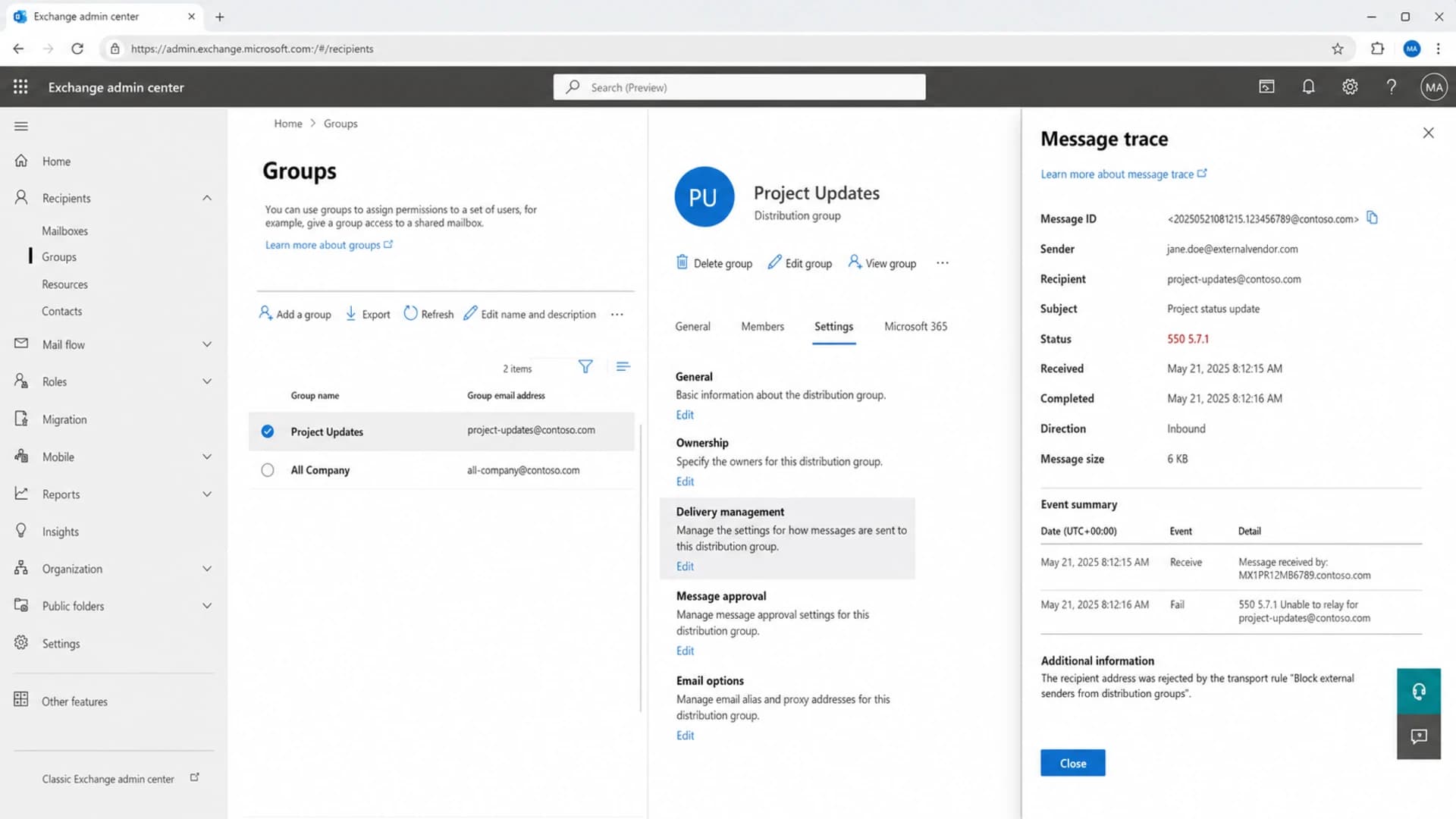
Task: Open Classic Exchange admin center link
Action: 120,779
